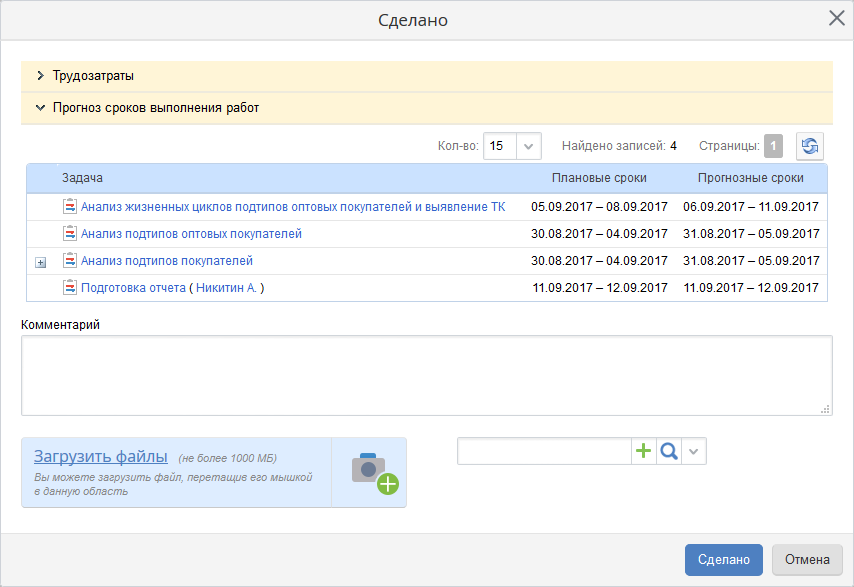Go to page 1 in pagination
This screenshot has width=854, height=587.
(773, 146)
